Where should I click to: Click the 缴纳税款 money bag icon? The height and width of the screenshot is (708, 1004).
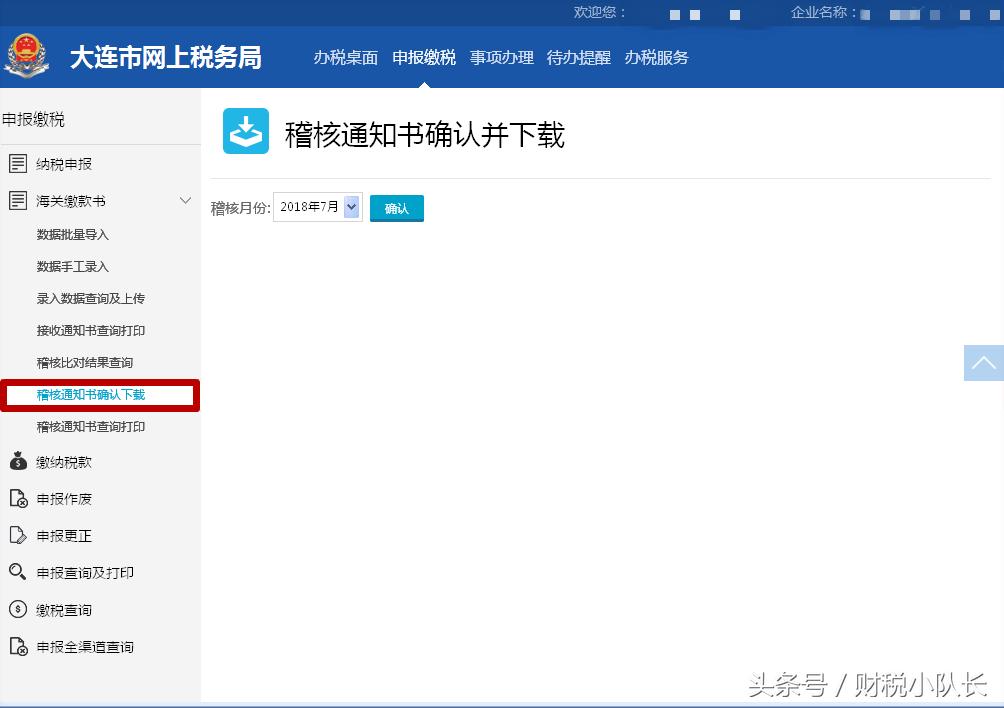[17, 461]
